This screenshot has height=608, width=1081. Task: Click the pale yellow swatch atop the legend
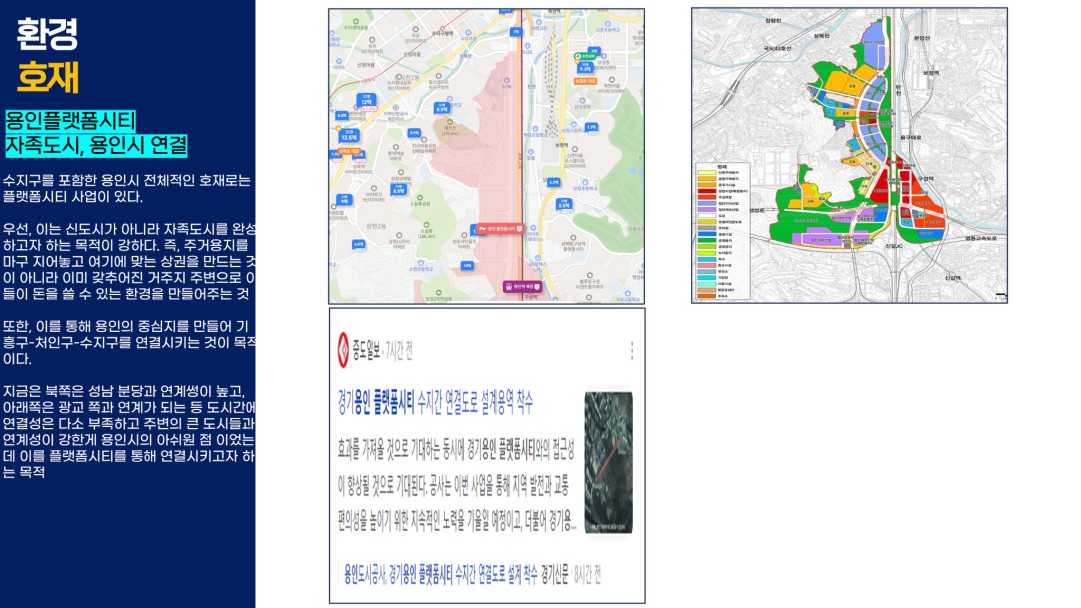707,173
